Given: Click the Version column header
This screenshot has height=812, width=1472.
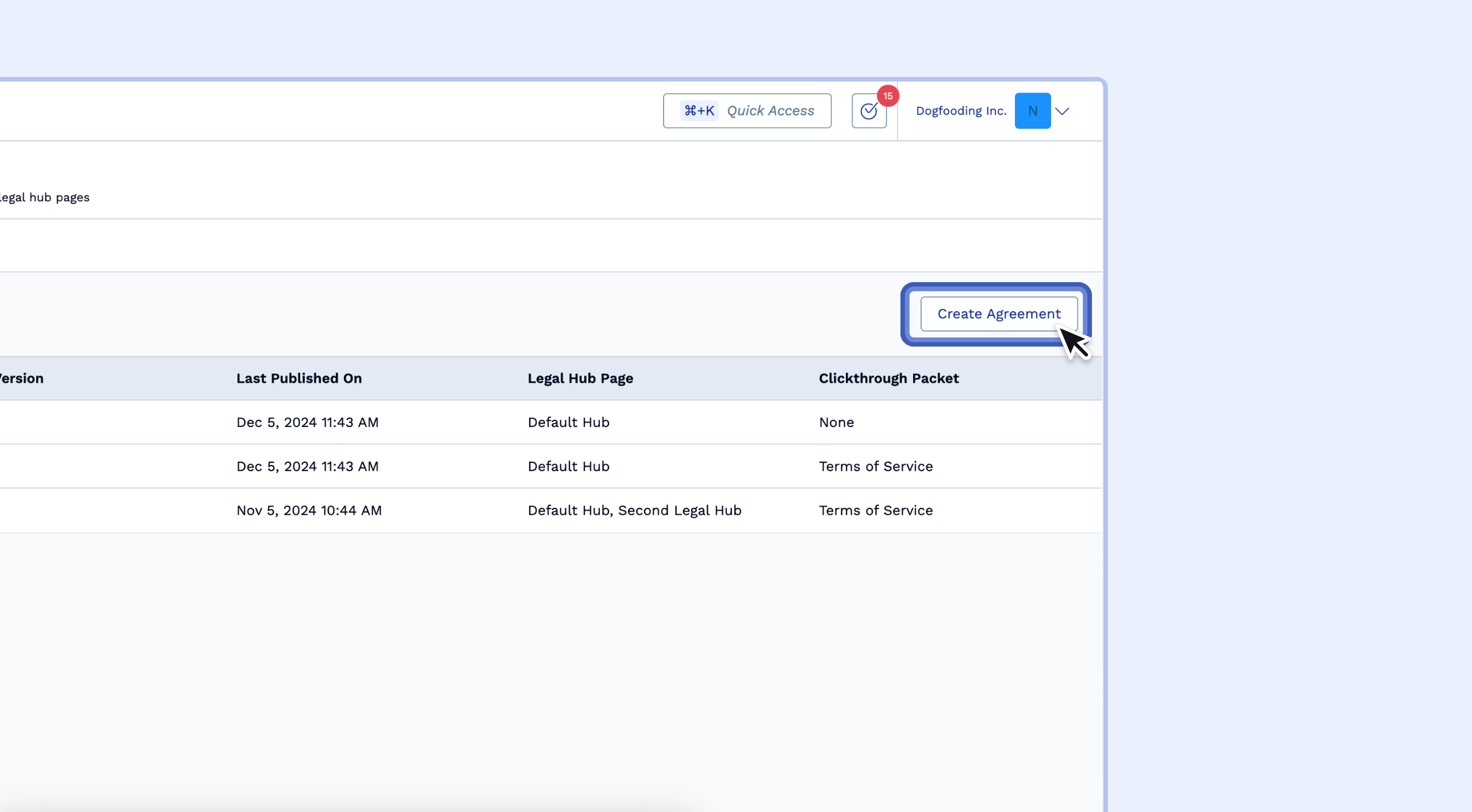Looking at the screenshot, I should (x=22, y=378).
